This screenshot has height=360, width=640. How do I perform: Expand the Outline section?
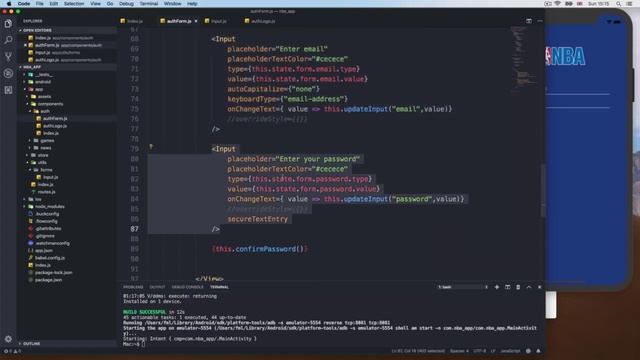[31, 344]
